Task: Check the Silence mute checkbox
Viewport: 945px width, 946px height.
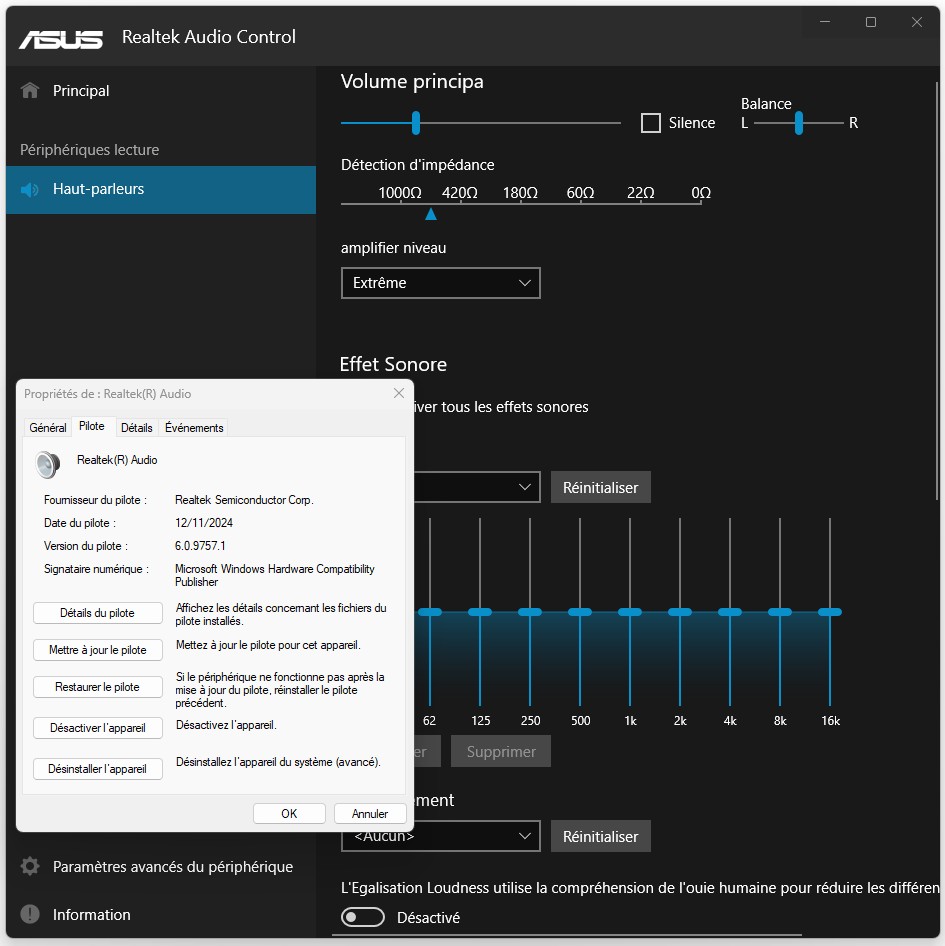Action: click(x=651, y=123)
